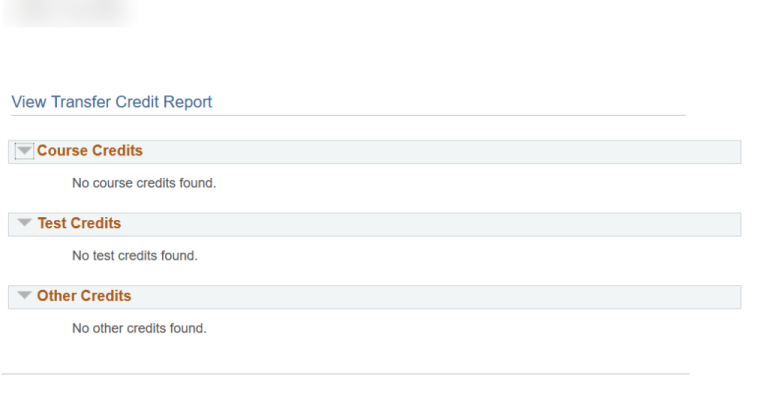Collapse the Other Credits section triangle
Screen dimensions: 768x401
pos(25,296)
